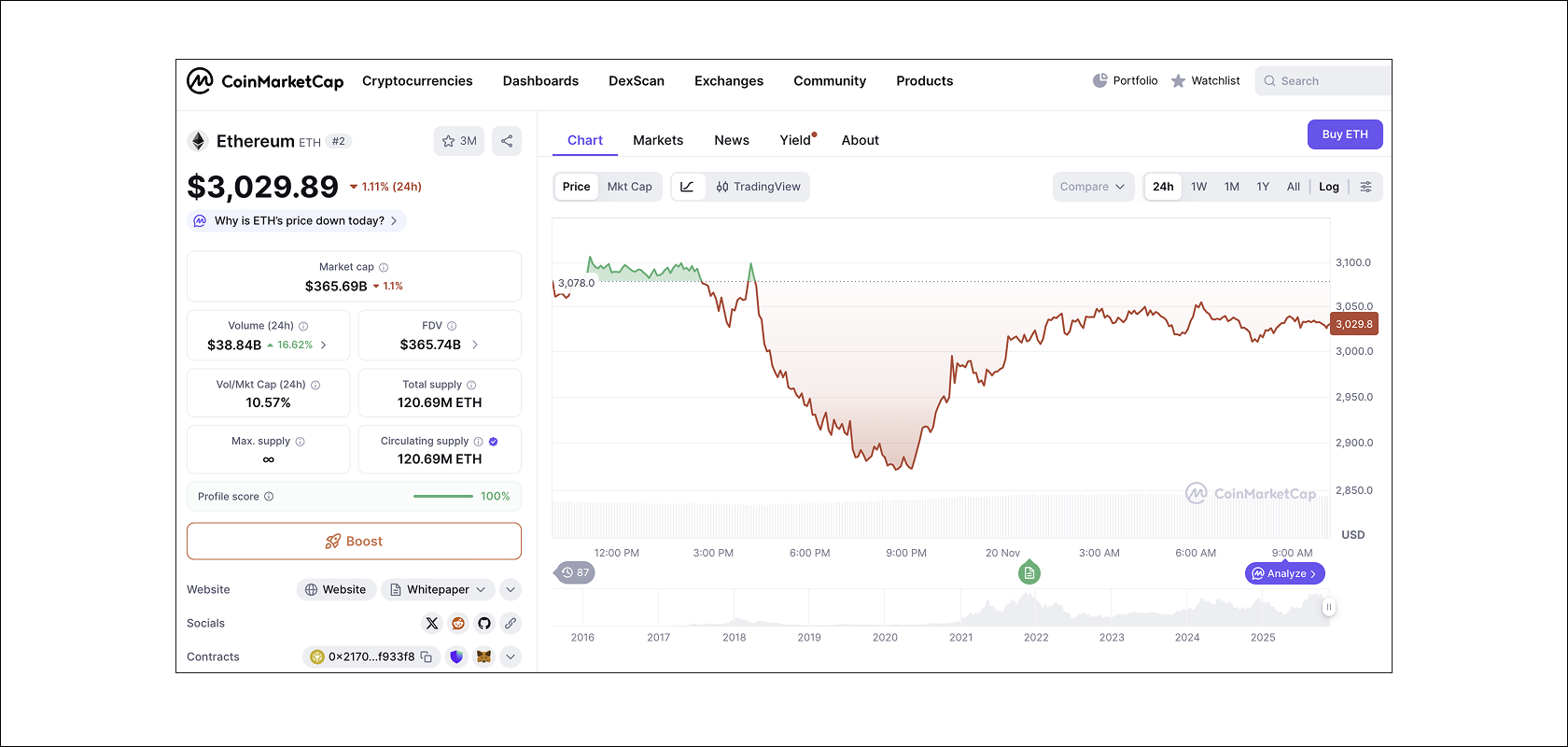Expand more website links chevron
This screenshot has height=747, width=1568.
511,589
